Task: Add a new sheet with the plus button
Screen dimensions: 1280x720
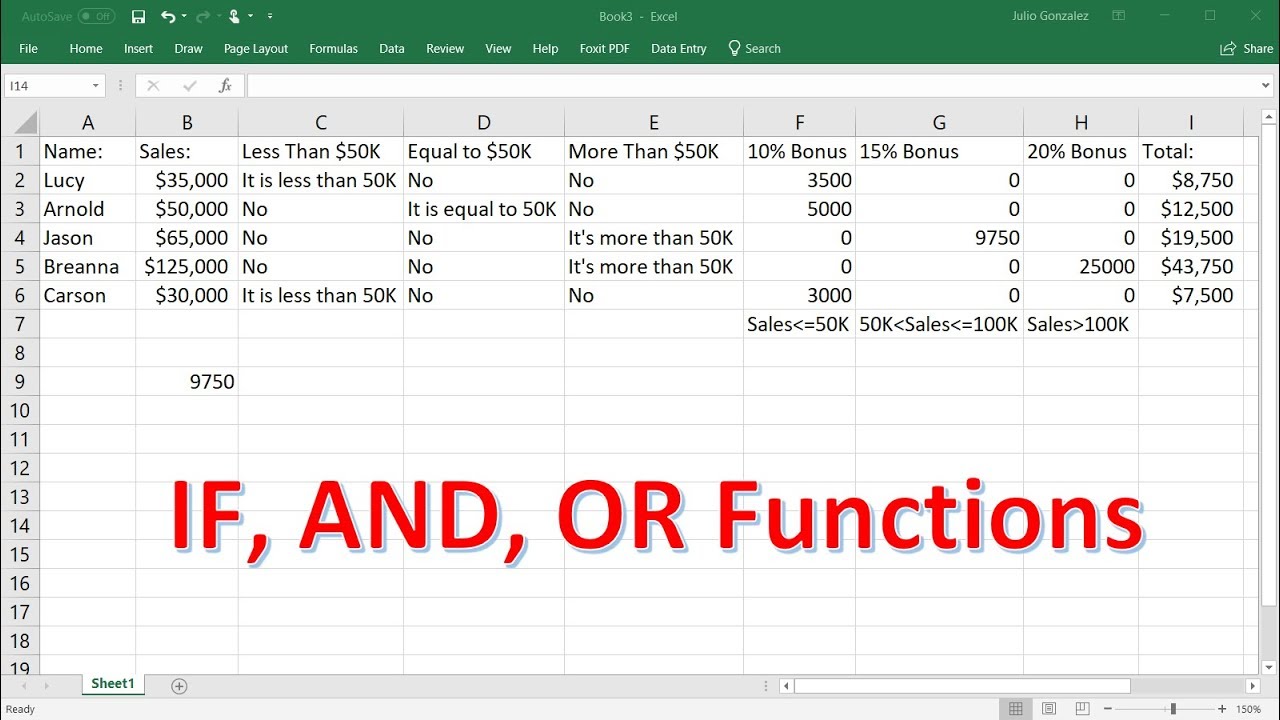Action: coord(178,685)
